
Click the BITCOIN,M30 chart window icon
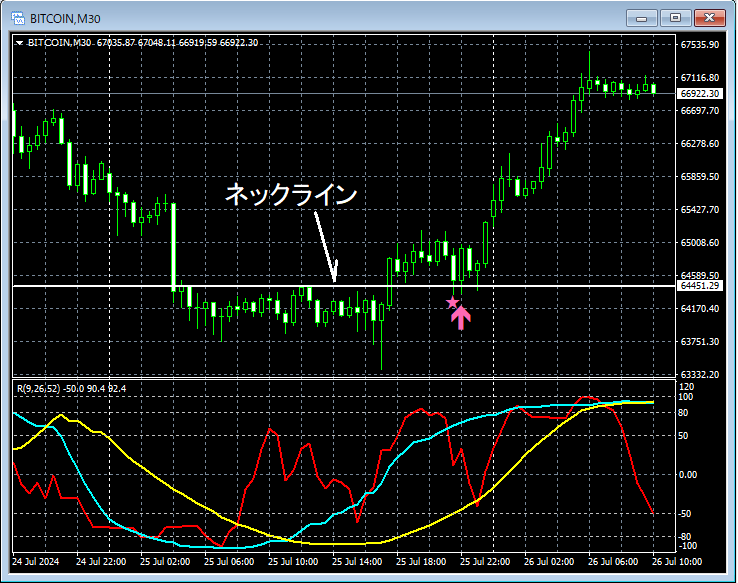pos(18,18)
